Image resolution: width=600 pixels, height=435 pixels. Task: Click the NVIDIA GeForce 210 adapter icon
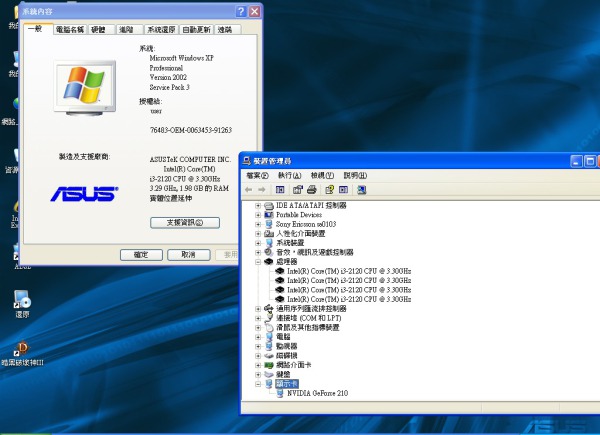(280, 393)
